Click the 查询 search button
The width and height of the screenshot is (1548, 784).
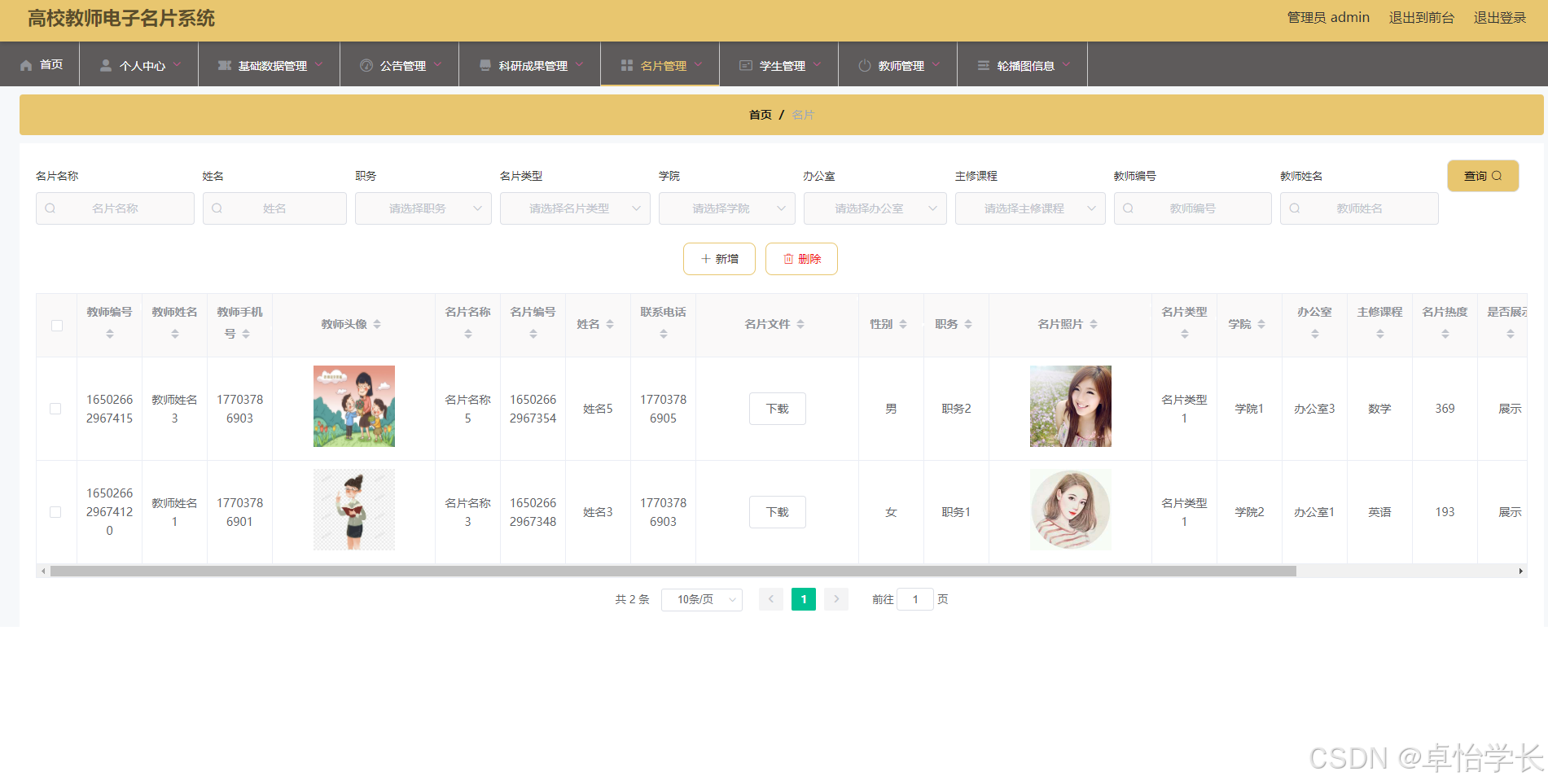click(1483, 176)
